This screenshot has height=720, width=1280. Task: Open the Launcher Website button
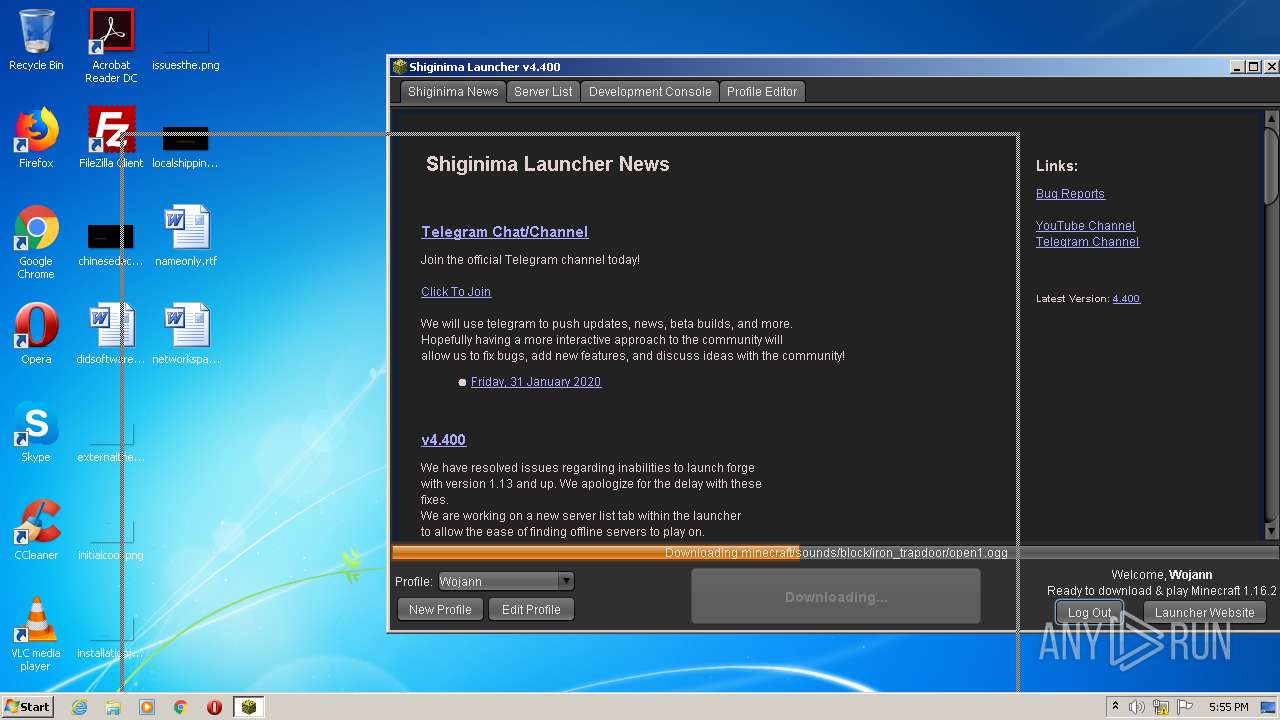click(x=1204, y=613)
